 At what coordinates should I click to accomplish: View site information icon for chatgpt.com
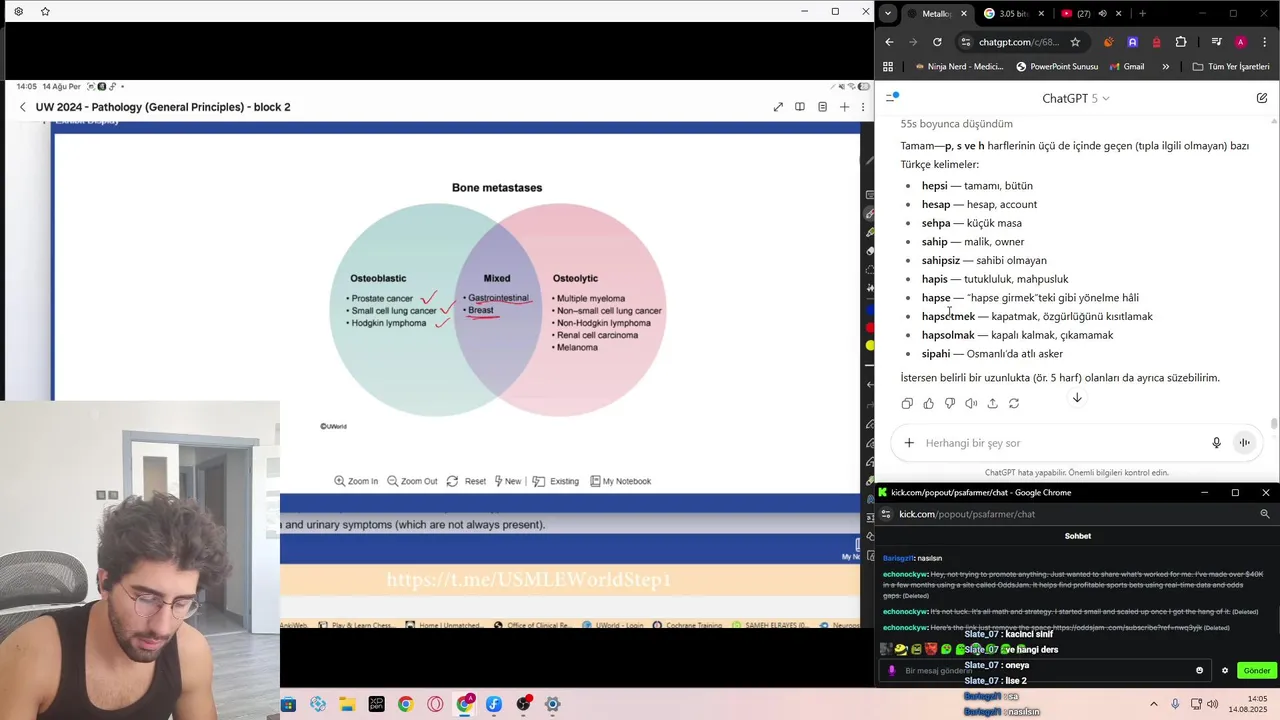point(965,42)
